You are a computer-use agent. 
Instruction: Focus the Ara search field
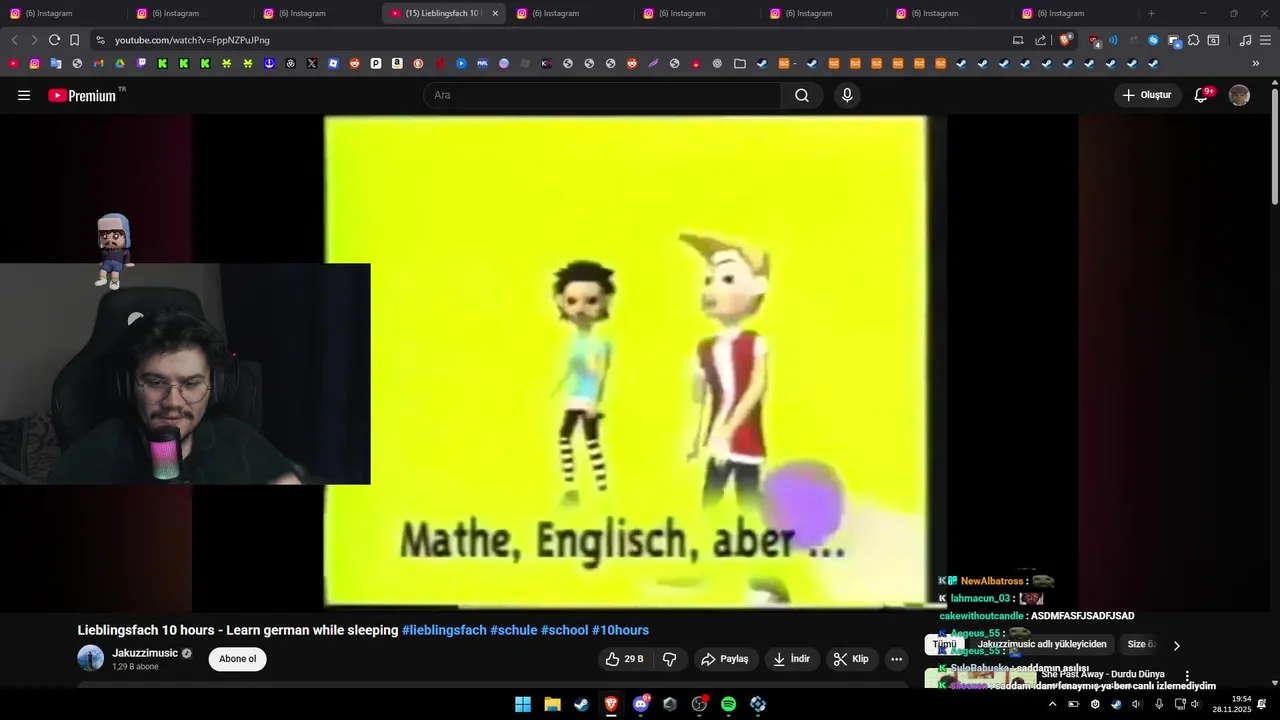tap(602, 95)
